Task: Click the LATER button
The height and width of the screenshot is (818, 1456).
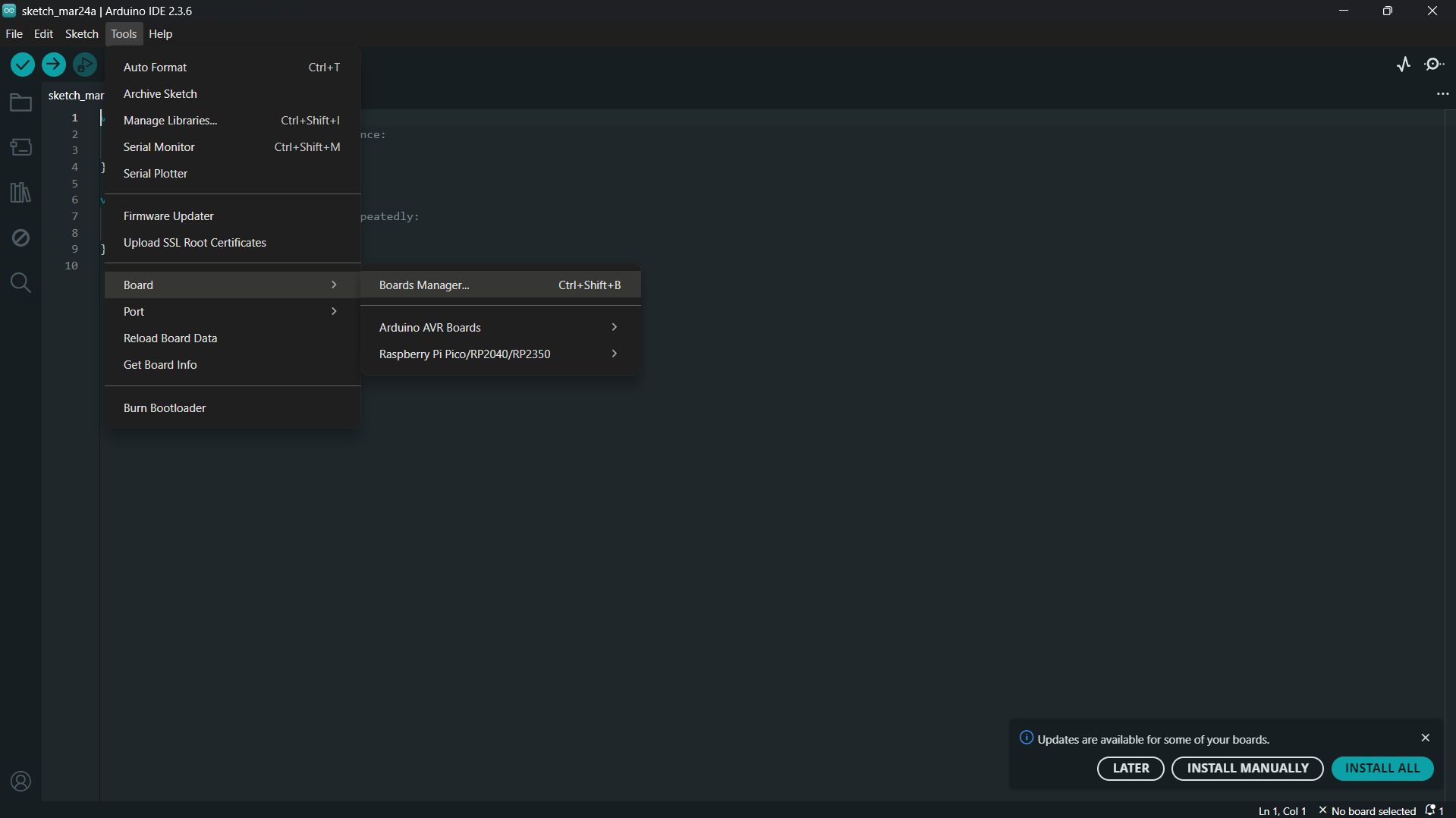Action: (1131, 769)
